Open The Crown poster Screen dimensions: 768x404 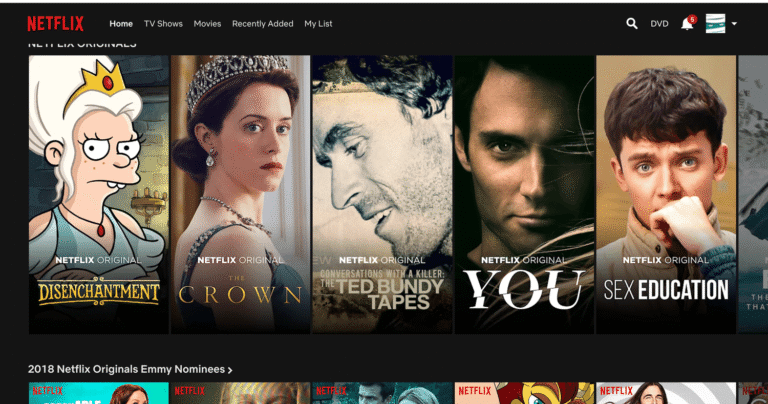coord(240,194)
